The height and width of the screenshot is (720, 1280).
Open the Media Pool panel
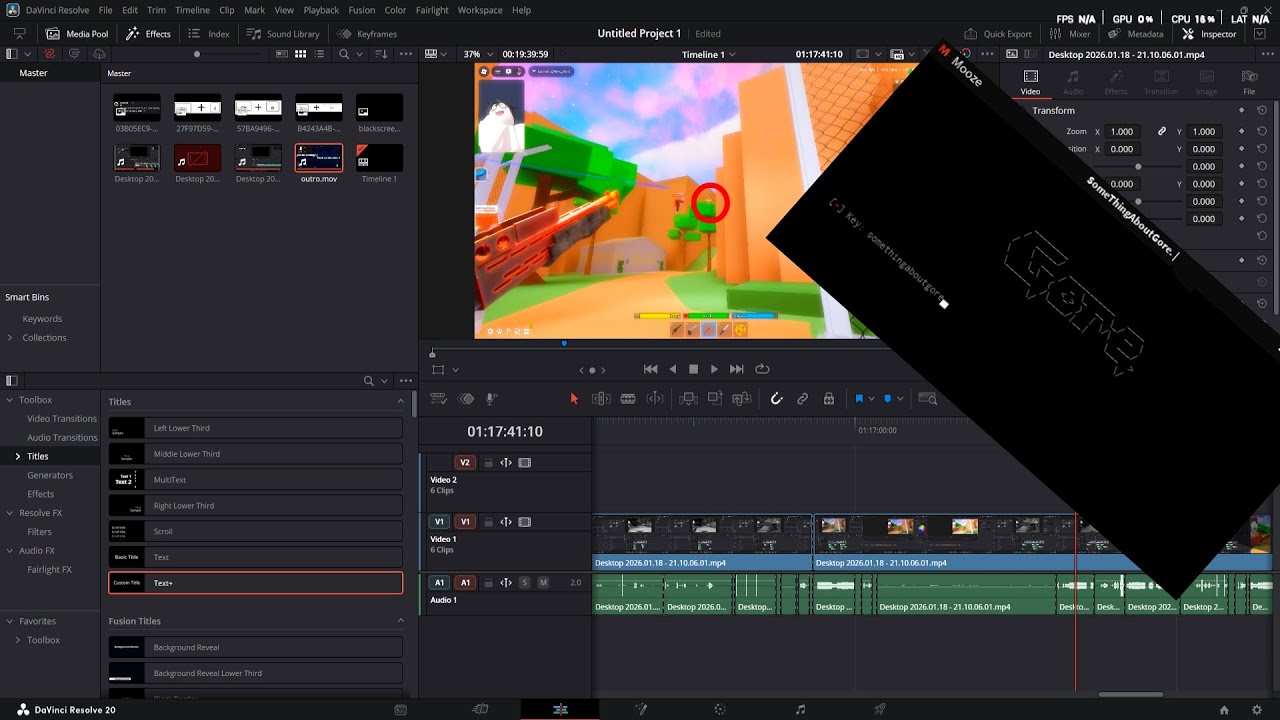click(x=77, y=34)
